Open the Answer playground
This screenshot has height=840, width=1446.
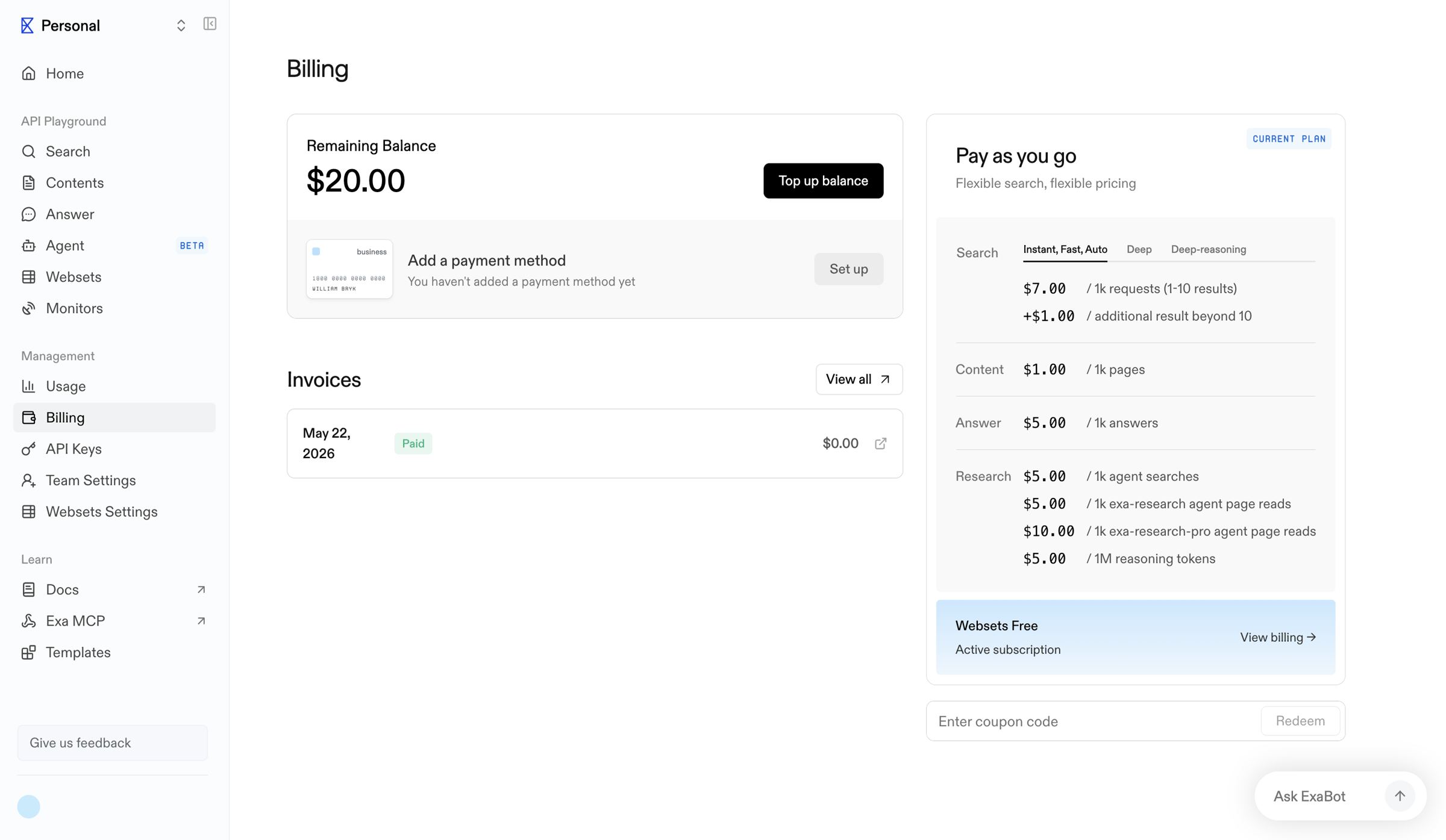(114, 214)
